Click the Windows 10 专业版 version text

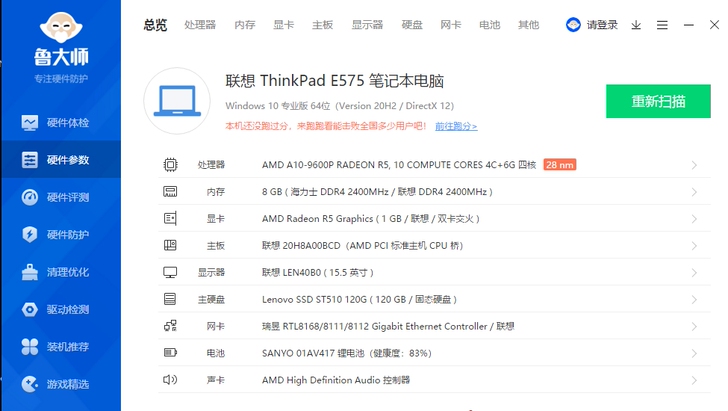click(x=339, y=106)
